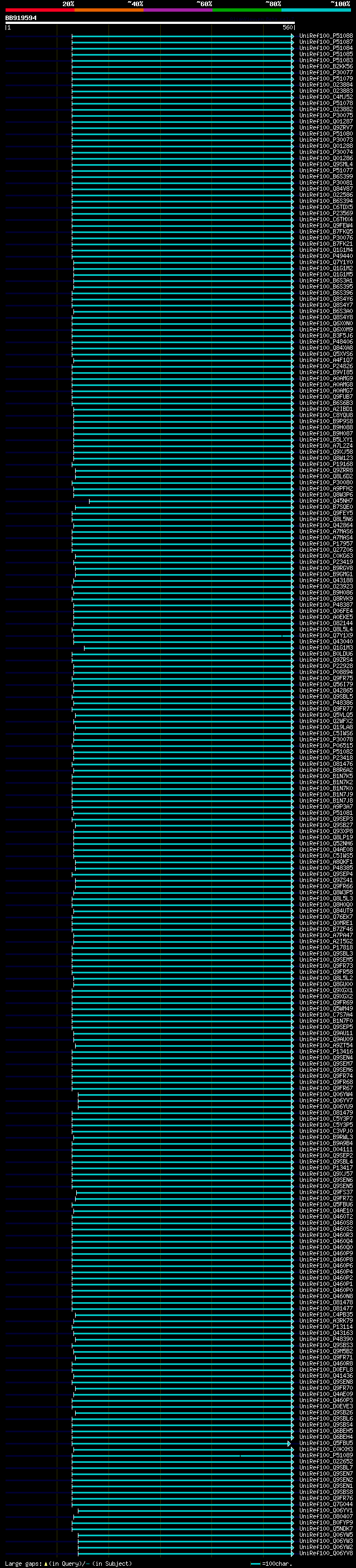Open hit UniRef100_P51088
Viewport: 356px width, 1568px height.
click(326, 36)
